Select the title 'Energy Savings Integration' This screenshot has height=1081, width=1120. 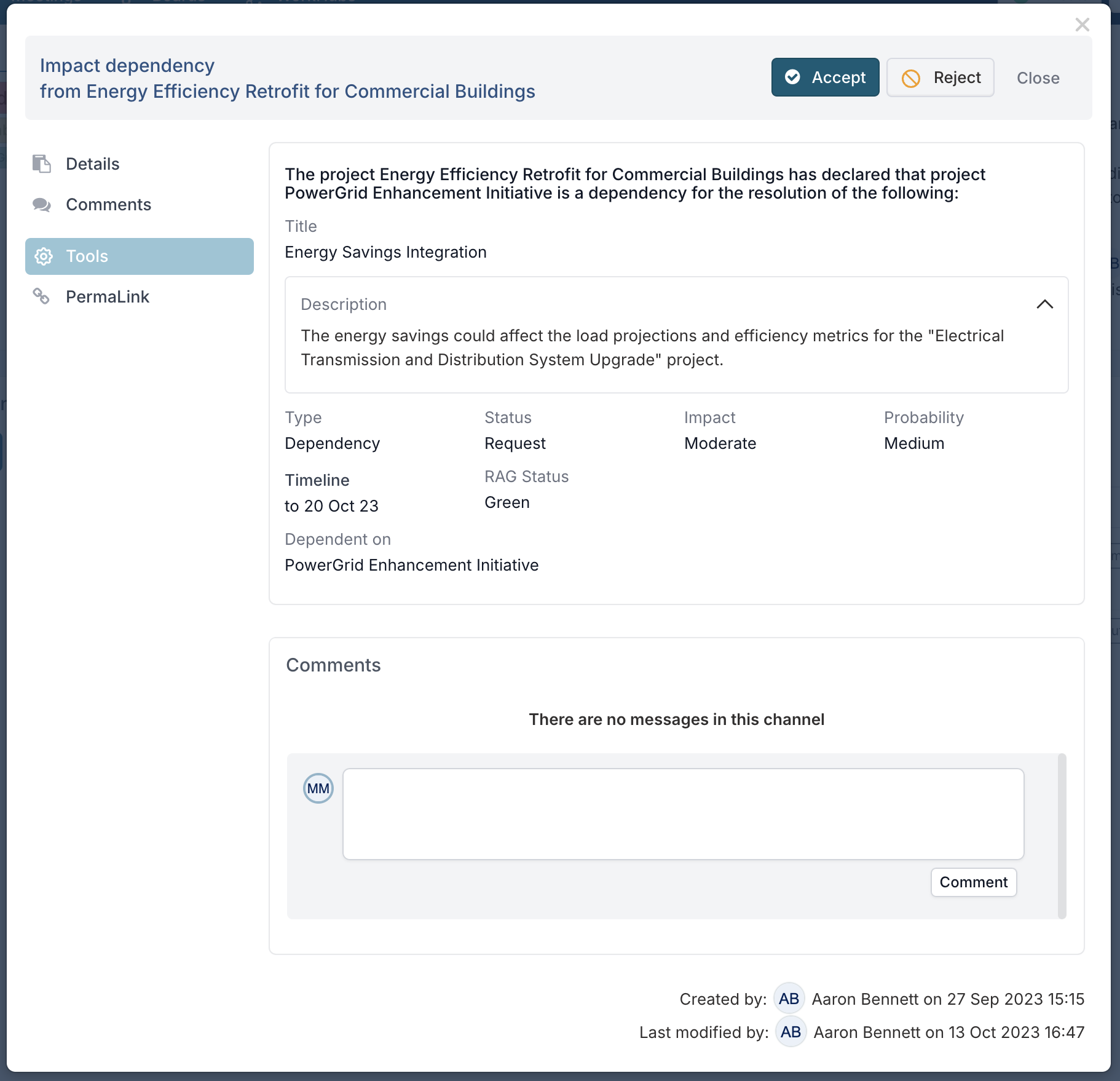click(x=385, y=253)
